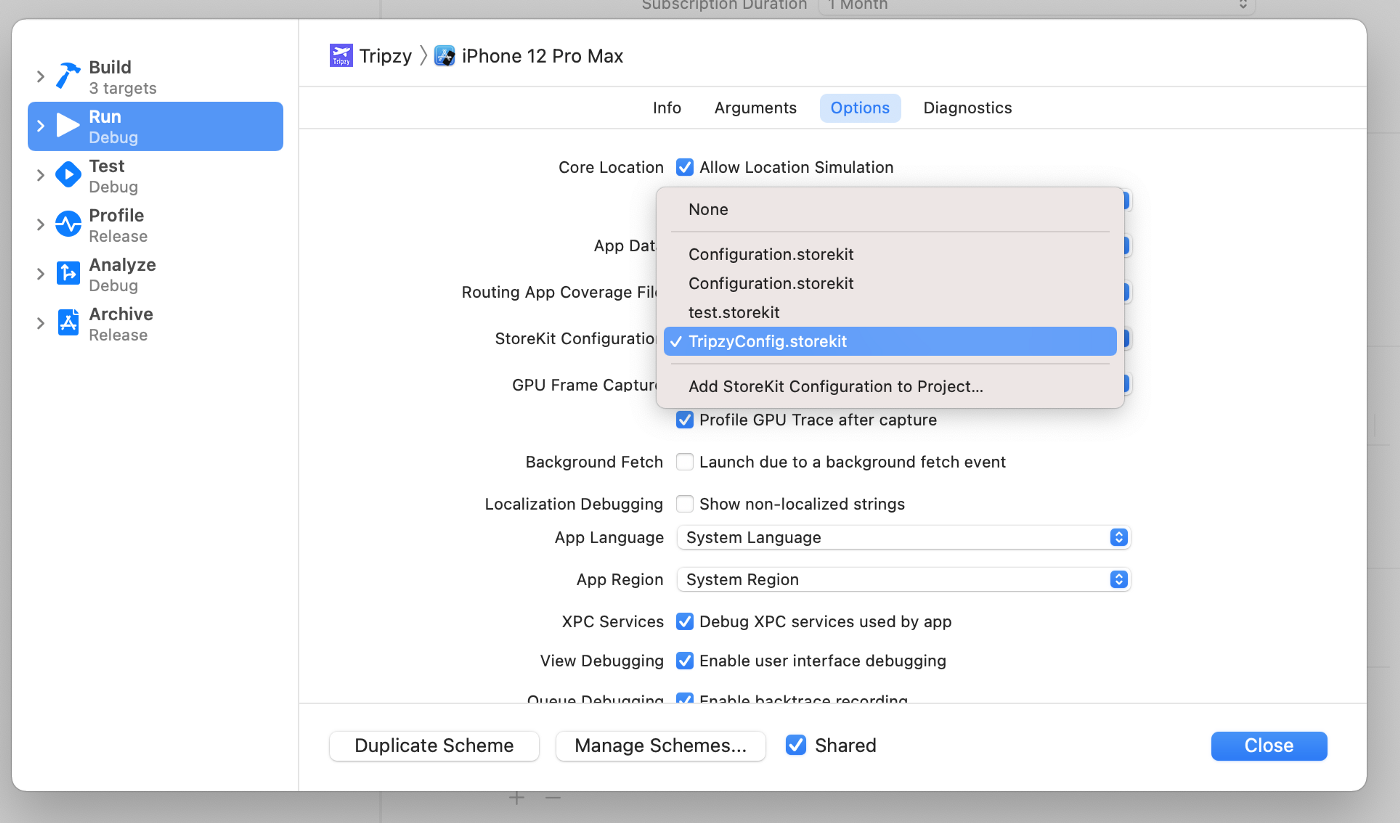Choose TripzyConfig.storekit in the menu
This screenshot has width=1400, height=823.
tap(890, 341)
